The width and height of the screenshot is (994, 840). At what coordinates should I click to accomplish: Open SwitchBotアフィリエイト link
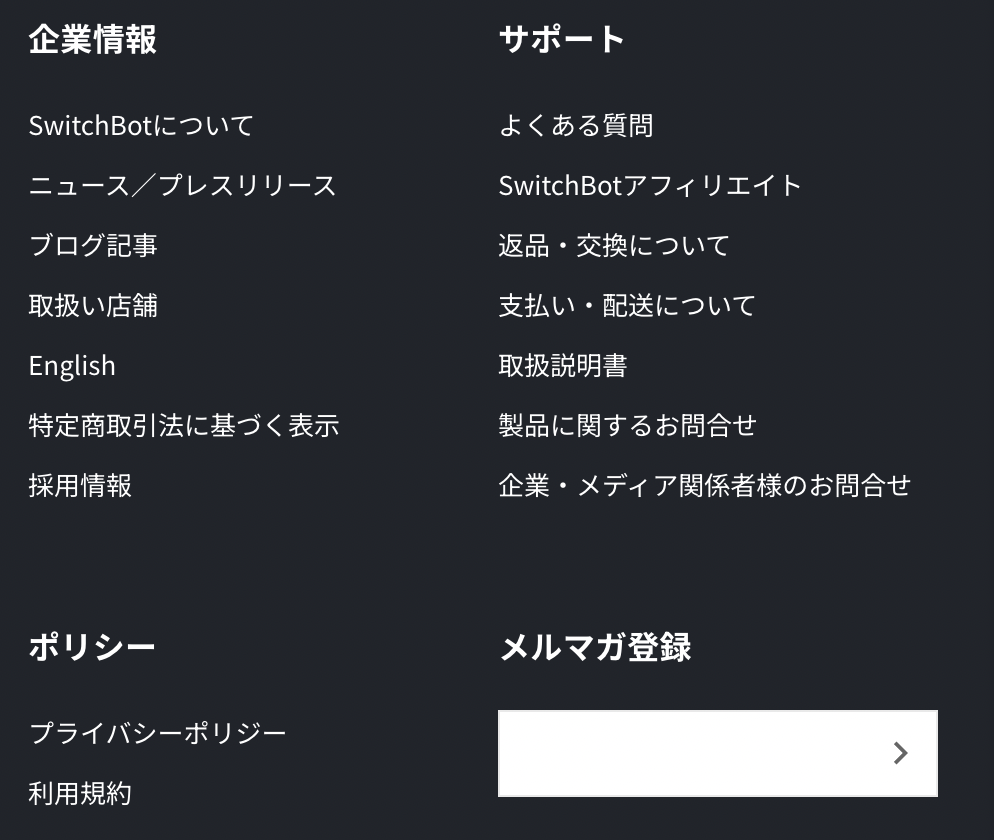[650, 186]
